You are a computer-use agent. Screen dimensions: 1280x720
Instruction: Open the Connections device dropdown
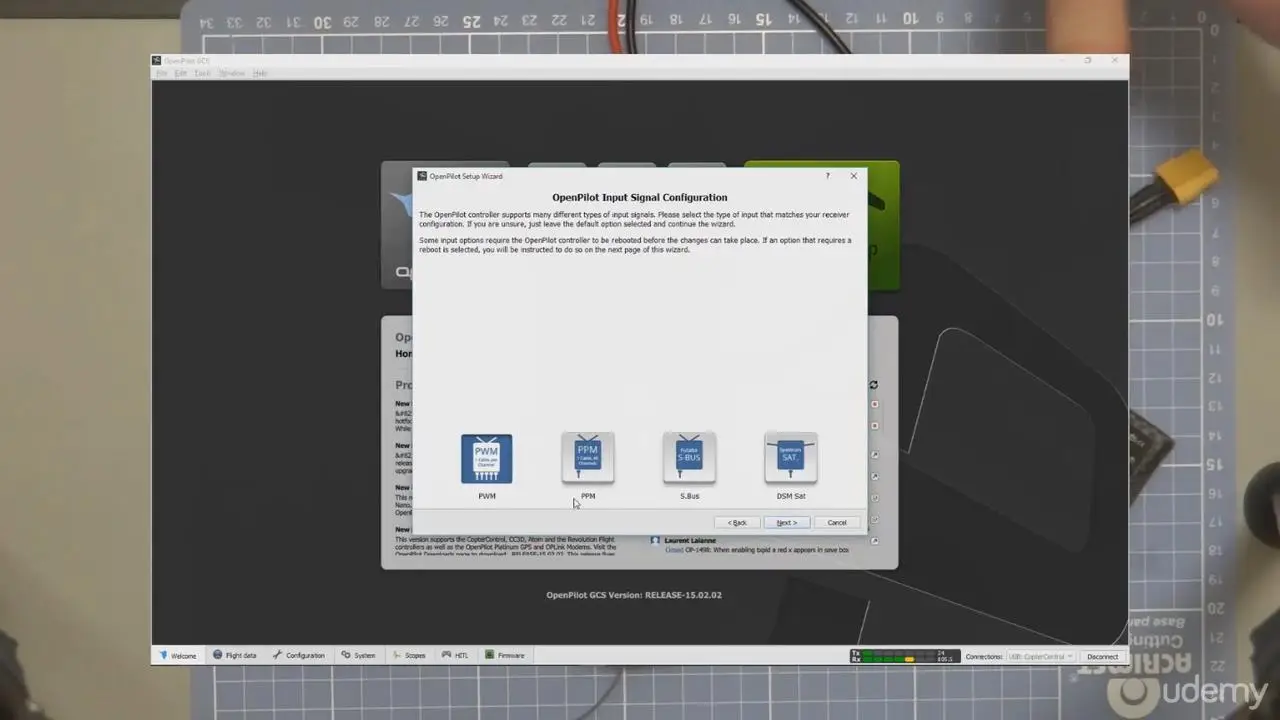pos(1041,656)
